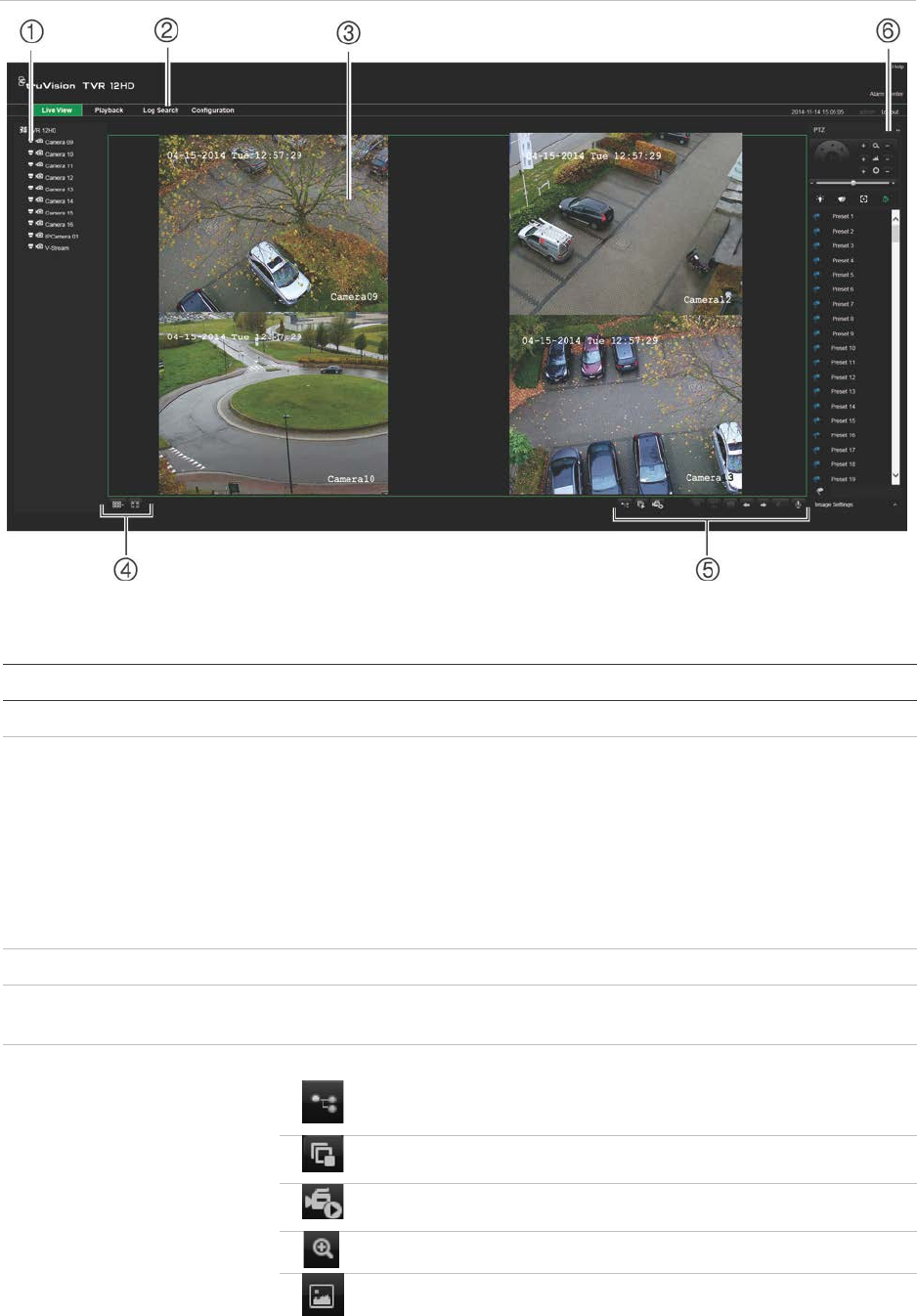Toggle live view with Camera 16's camera icon
Image resolution: width=917 pixels, height=1316 pixels.
39,224
